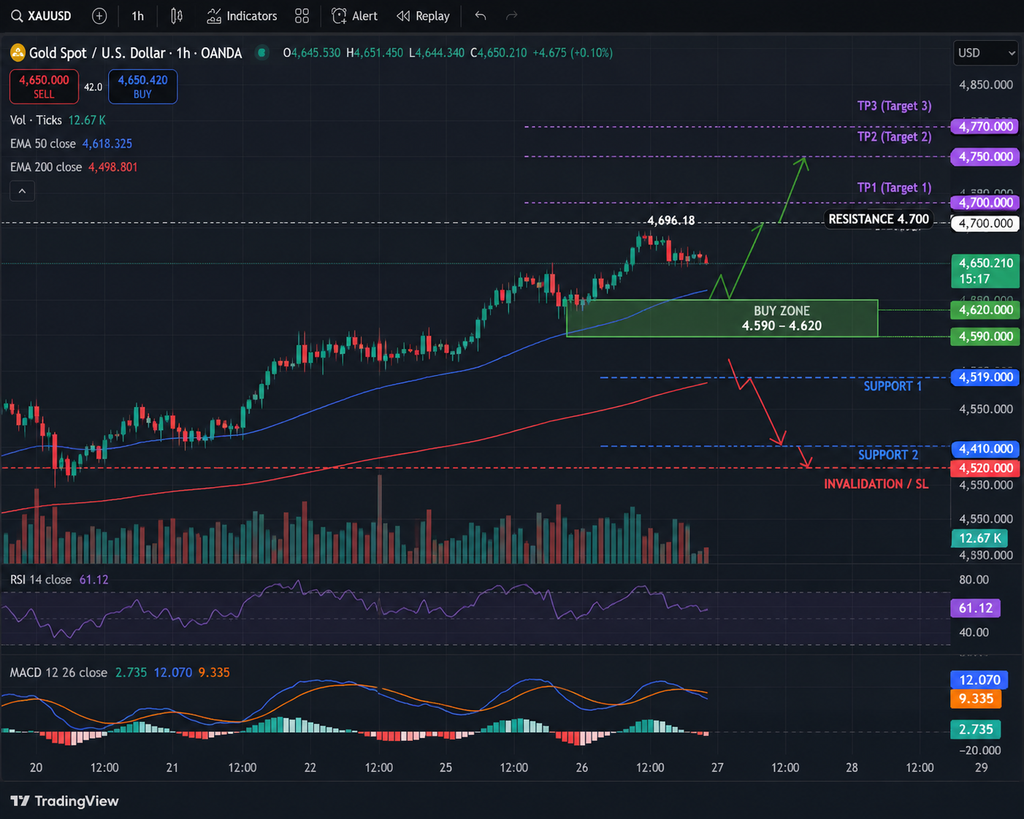Open the candlestick chart style icon
Screen dimensions: 1024x819
(x=176, y=16)
